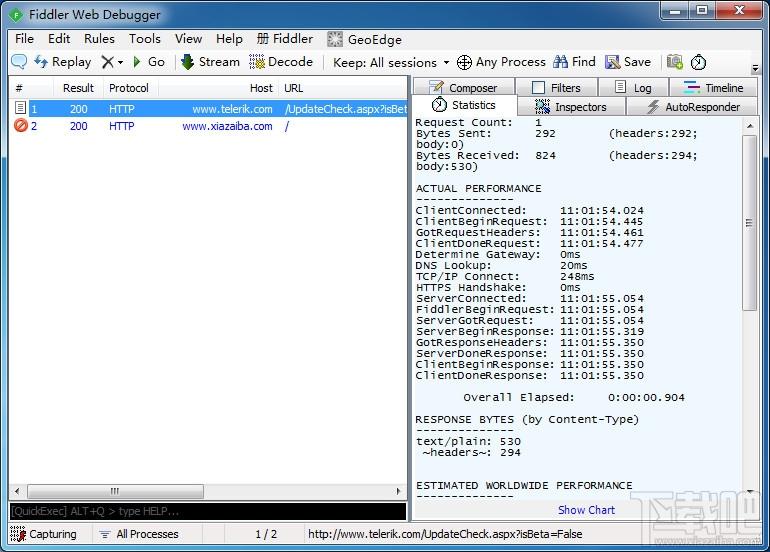Open the Remove (X) dropdown arrow

tap(120, 62)
